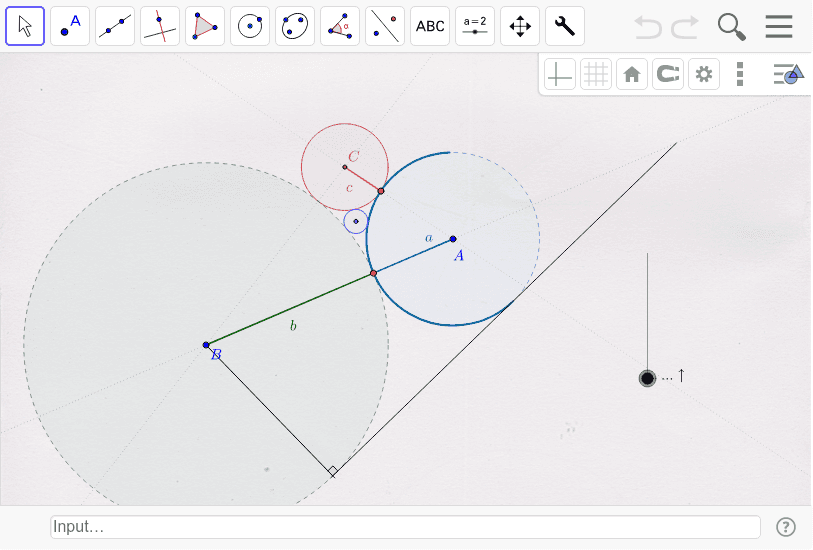The width and height of the screenshot is (813, 550).
Task: Reset to standard view with home icon
Action: [632, 75]
